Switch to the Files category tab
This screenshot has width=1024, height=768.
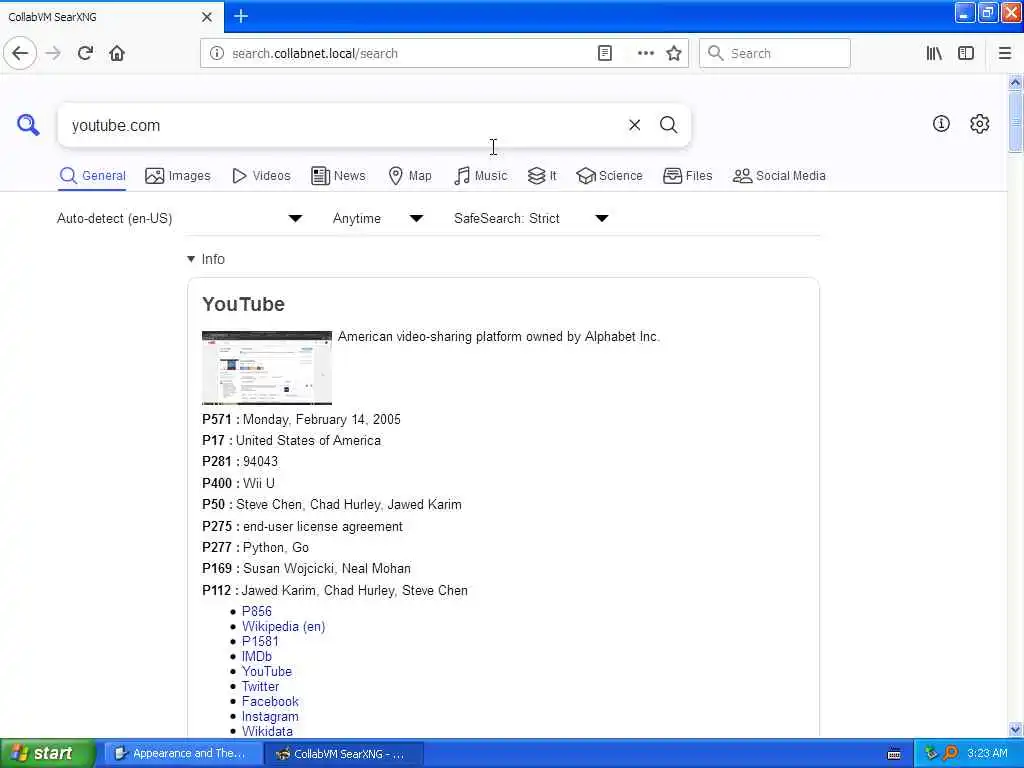pyautogui.click(x=688, y=176)
